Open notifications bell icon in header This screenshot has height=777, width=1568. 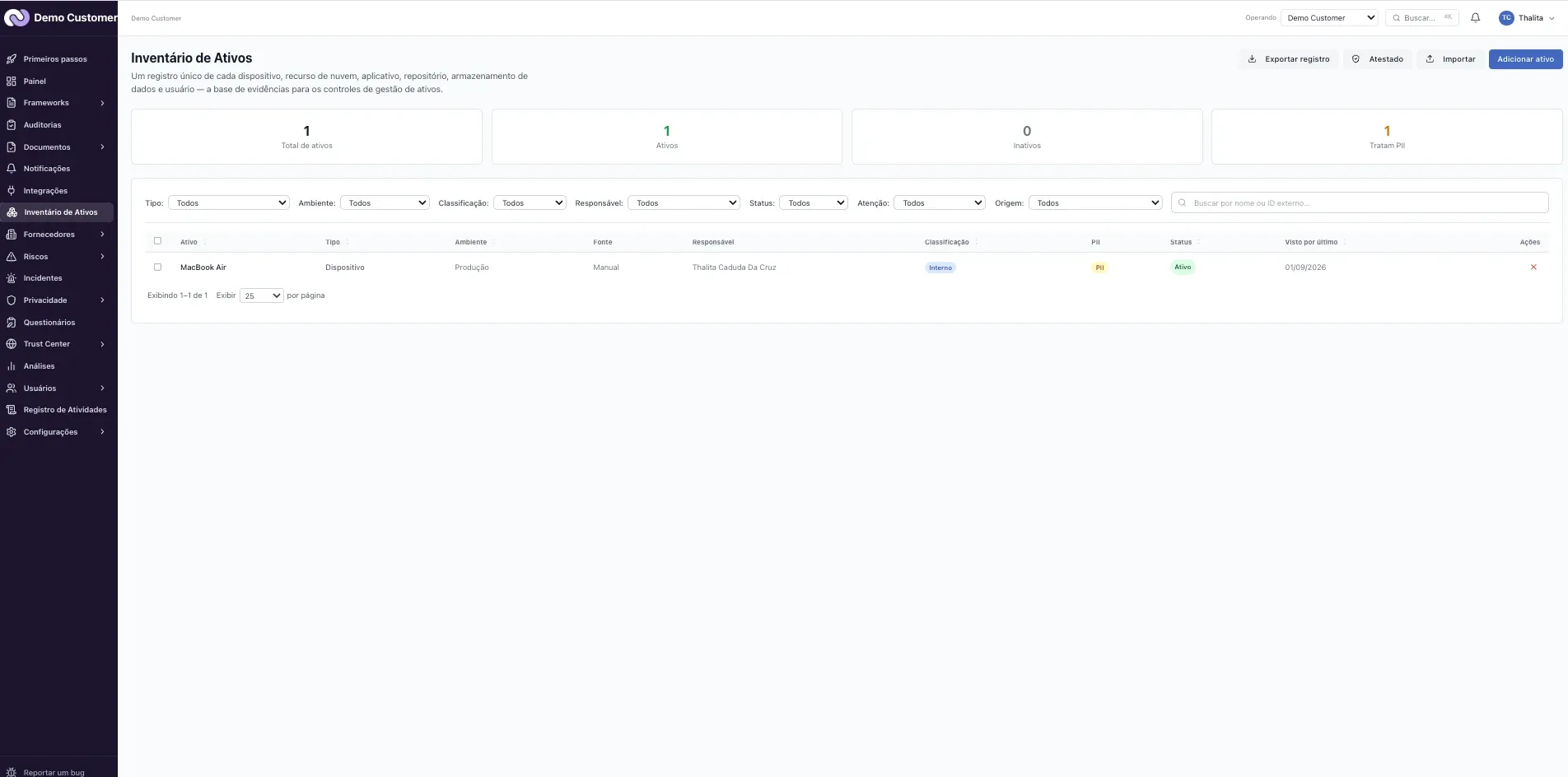pyautogui.click(x=1475, y=17)
